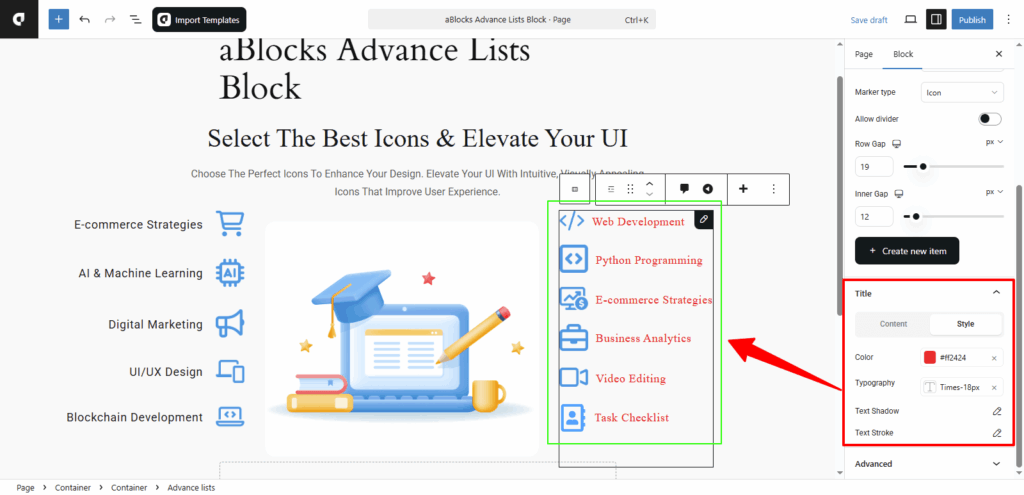Click the Inner Gap responsive device icon

(899, 194)
